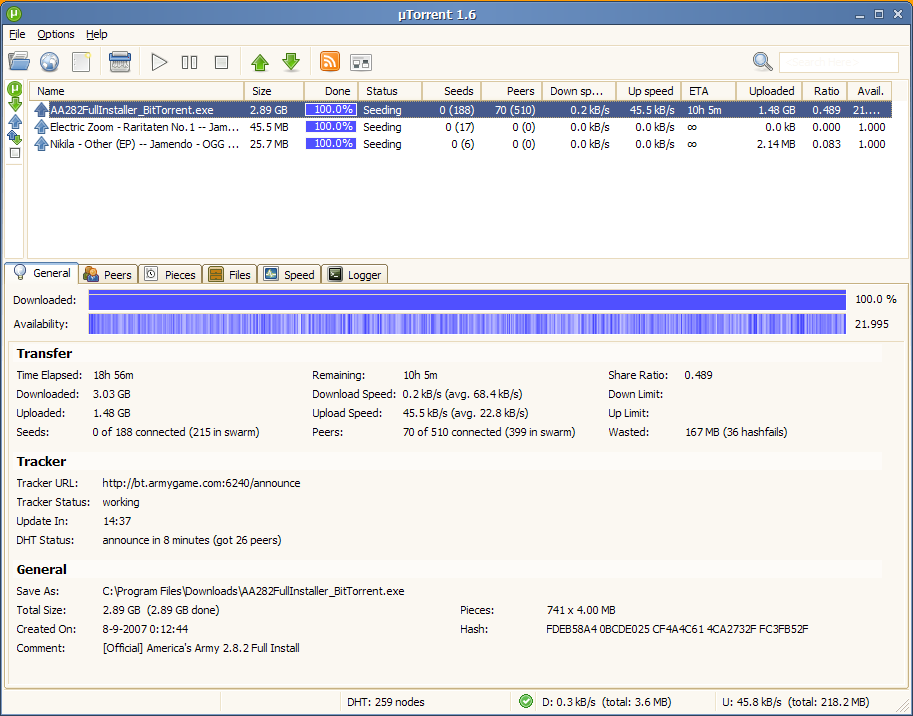
Task: Filter completed torrents with sidebar blue up arrow
Action: pyautogui.click(x=15, y=121)
